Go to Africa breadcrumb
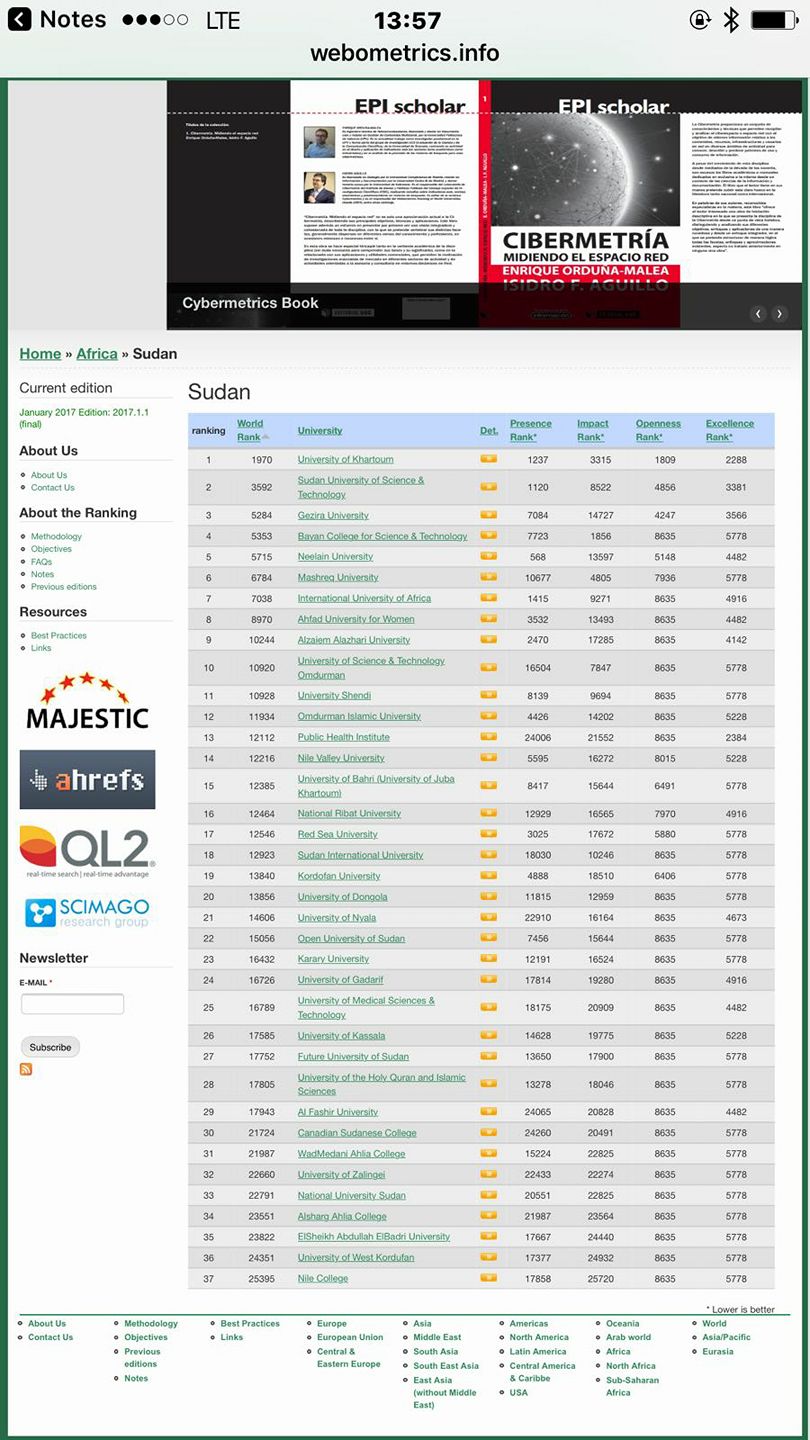This screenshot has width=810, height=1440. pyautogui.click(x=97, y=353)
